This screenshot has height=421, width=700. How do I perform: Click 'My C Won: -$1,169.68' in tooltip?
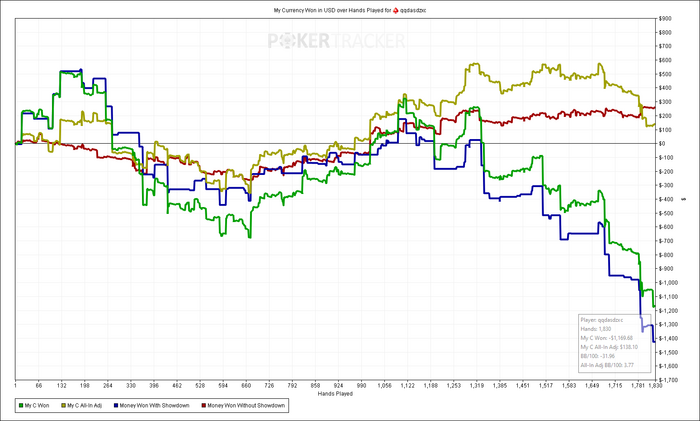click(x=606, y=338)
